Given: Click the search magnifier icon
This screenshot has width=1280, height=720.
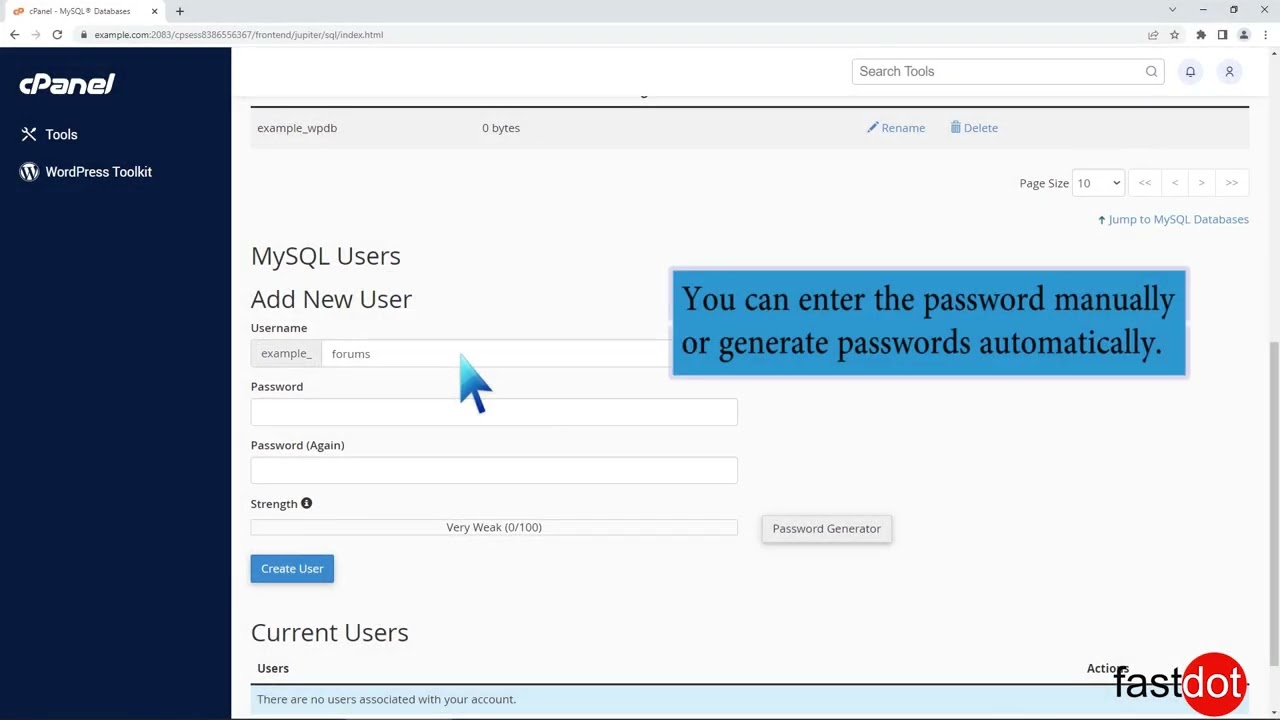Looking at the screenshot, I should pos(1151,72).
